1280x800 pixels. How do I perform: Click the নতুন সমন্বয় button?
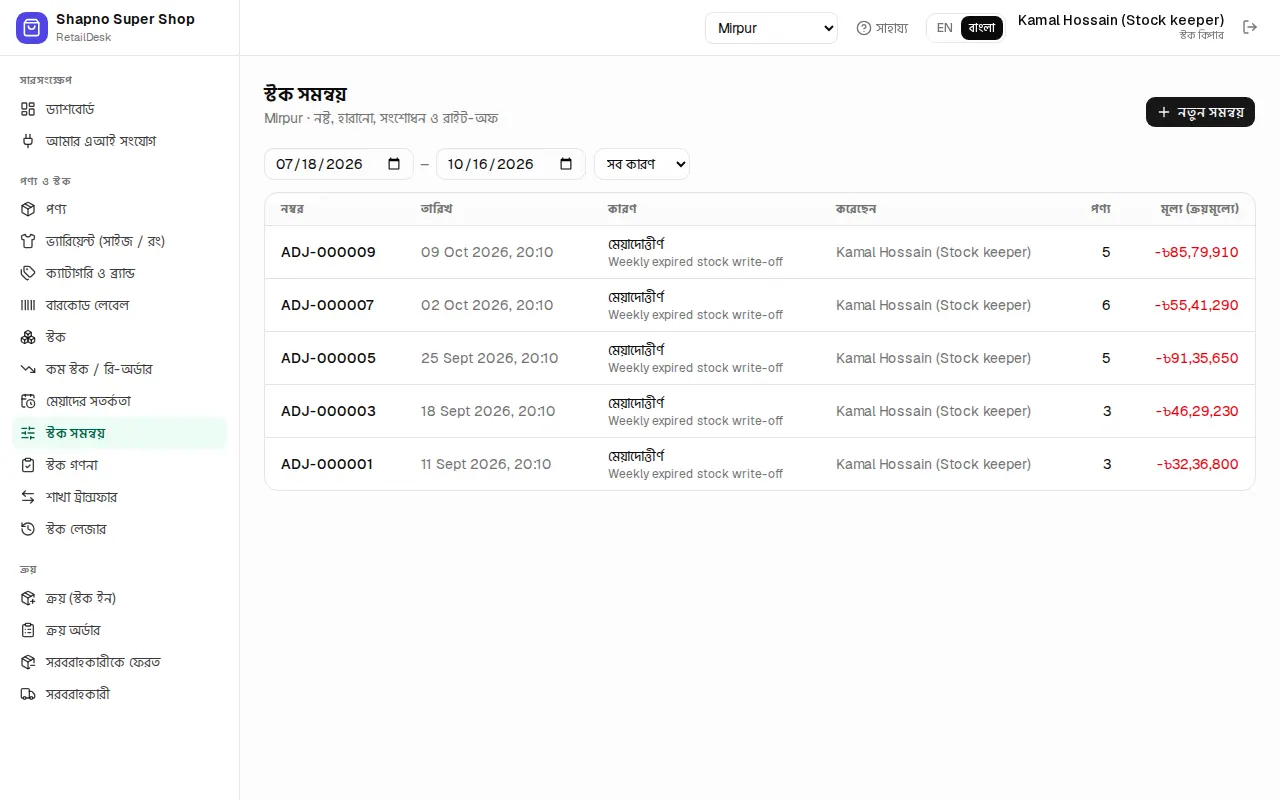point(1200,112)
